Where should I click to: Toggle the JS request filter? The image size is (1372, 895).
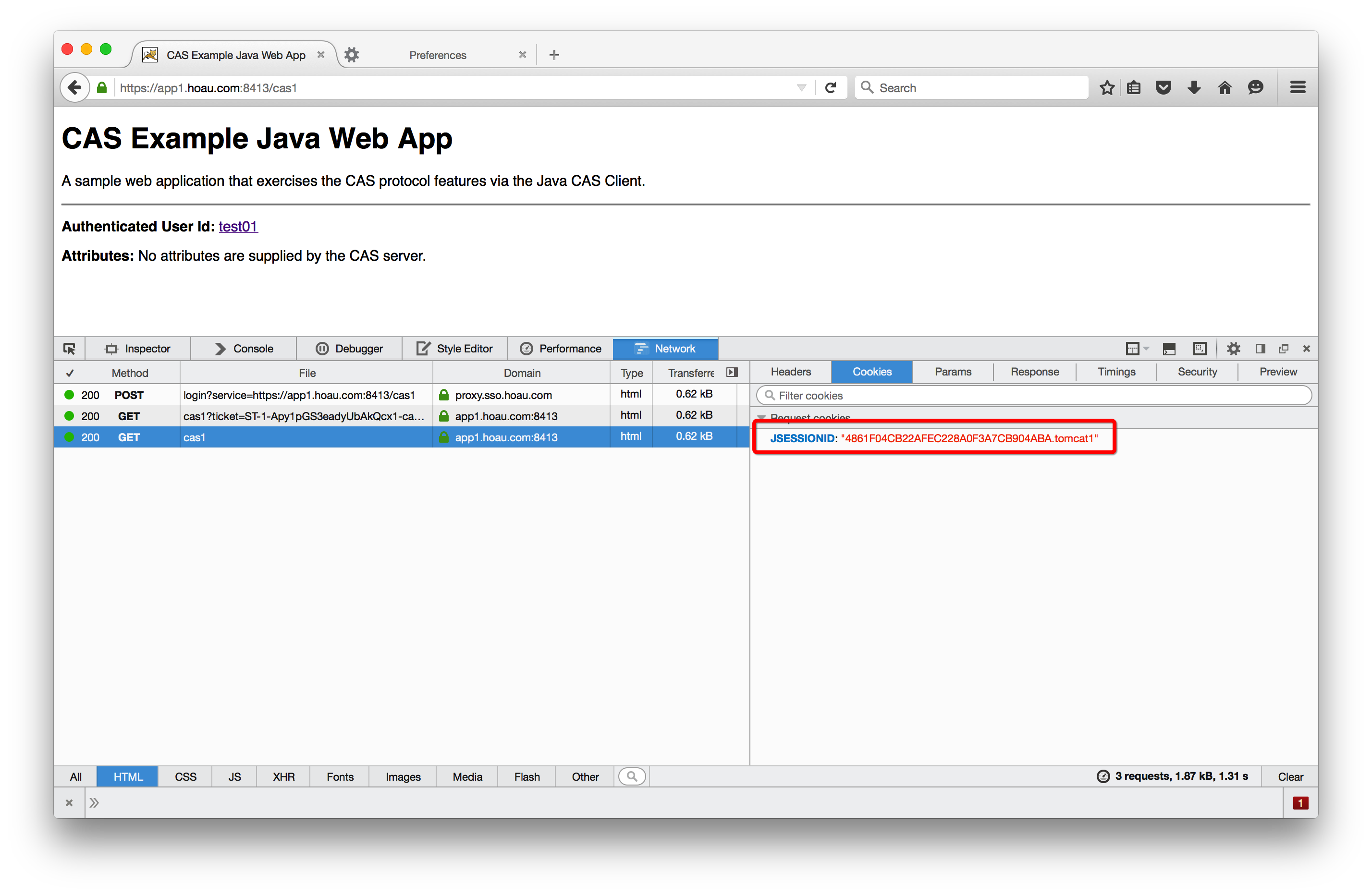click(234, 776)
